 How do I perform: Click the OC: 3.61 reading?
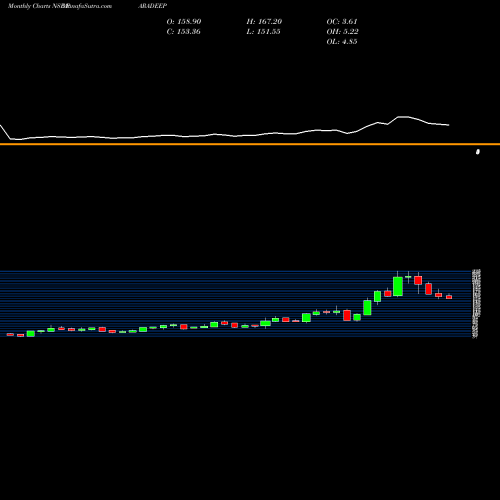coord(342,22)
